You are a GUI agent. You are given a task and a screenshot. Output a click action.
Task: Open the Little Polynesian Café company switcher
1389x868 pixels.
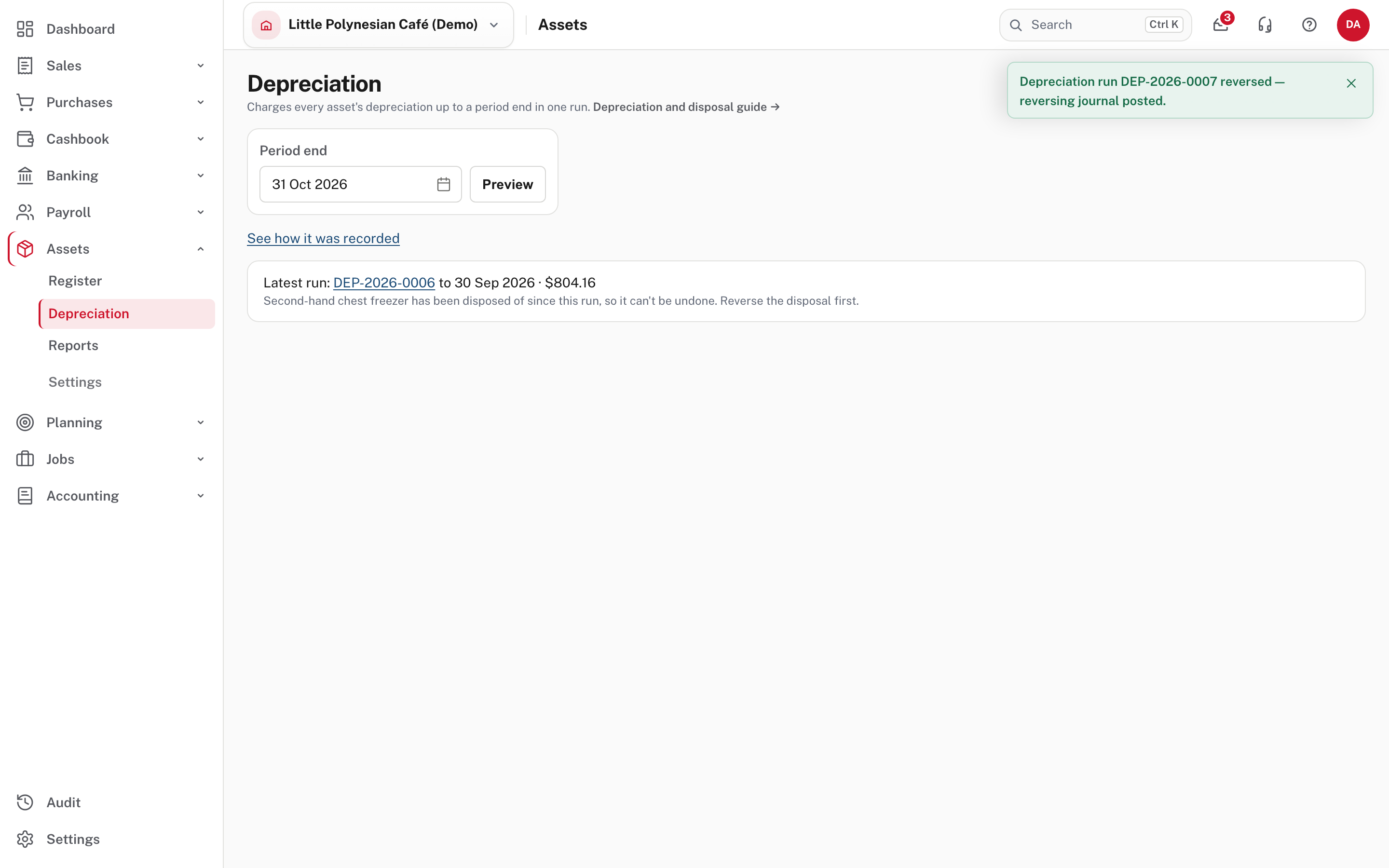[x=378, y=25]
